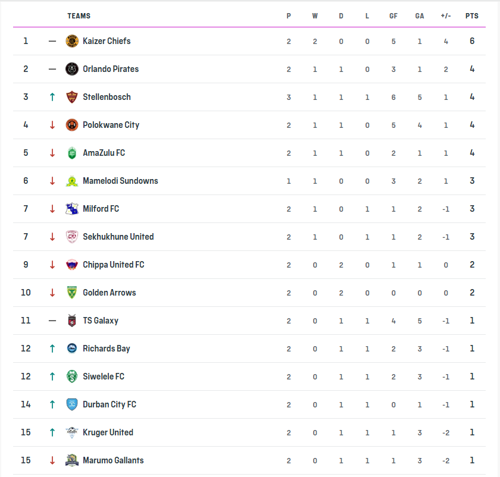Select the Golden Arrows shield icon
Image resolution: width=500 pixels, height=477 pixels.
pos(72,293)
